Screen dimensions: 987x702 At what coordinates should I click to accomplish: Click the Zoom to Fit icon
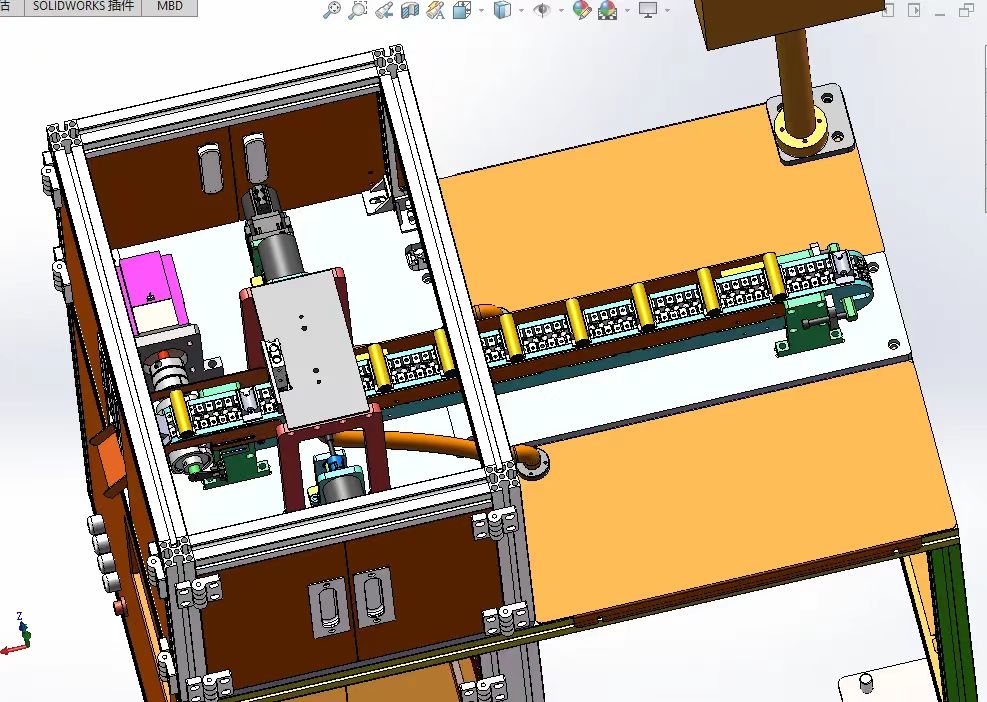tap(332, 9)
